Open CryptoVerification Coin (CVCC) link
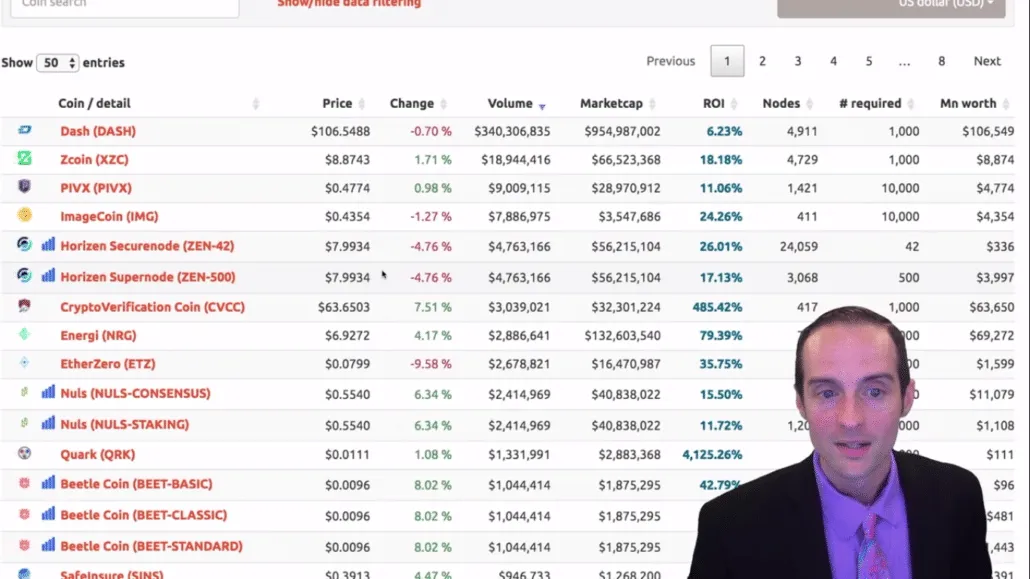This screenshot has width=1030, height=579. pos(152,306)
